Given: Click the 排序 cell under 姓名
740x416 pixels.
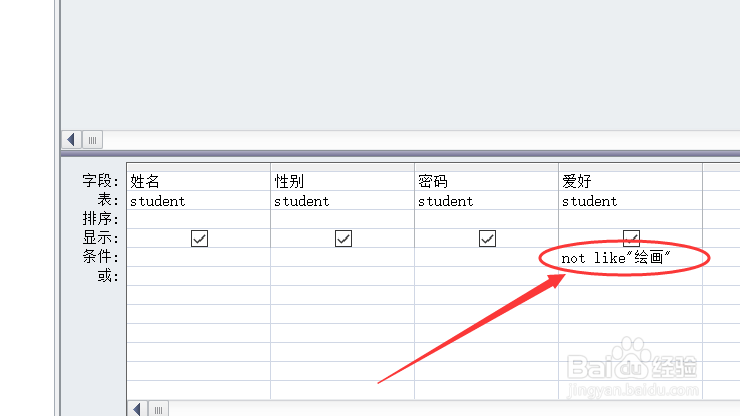Looking at the screenshot, I should [198, 219].
